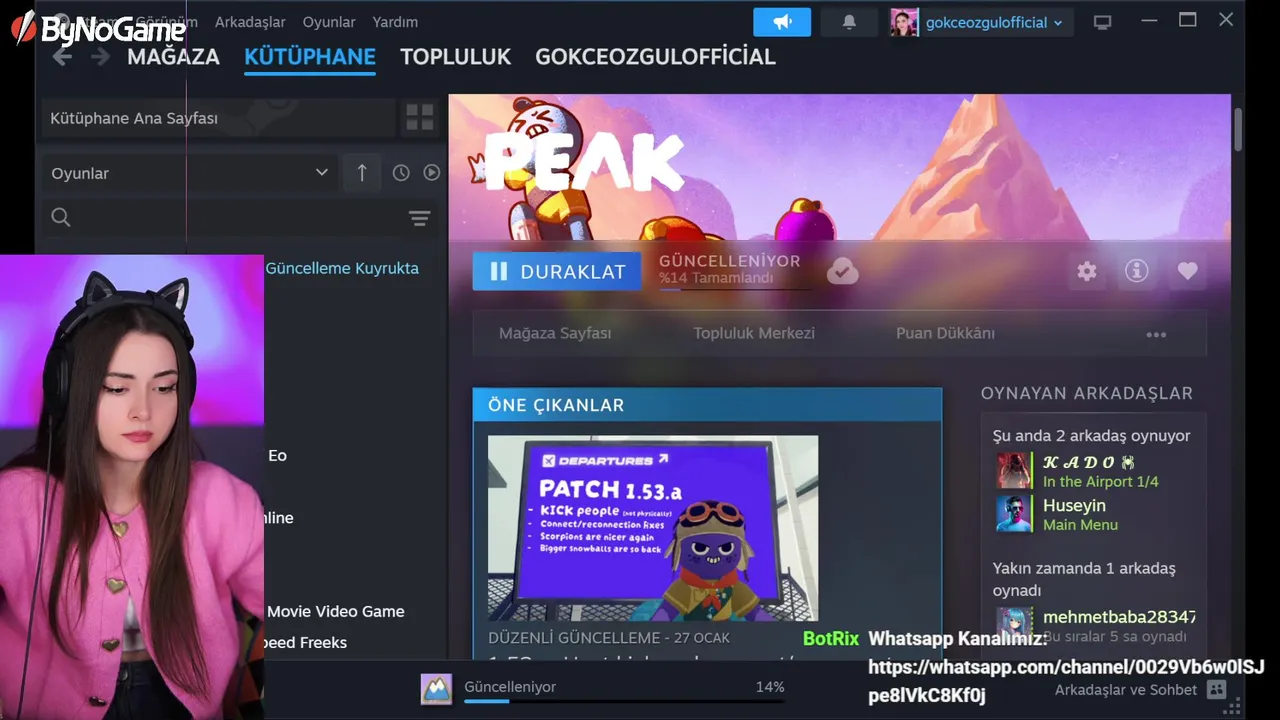The width and height of the screenshot is (1280, 720).
Task: Click the GÜNCELLENİYOR %14 progress indicator
Action: click(734, 270)
